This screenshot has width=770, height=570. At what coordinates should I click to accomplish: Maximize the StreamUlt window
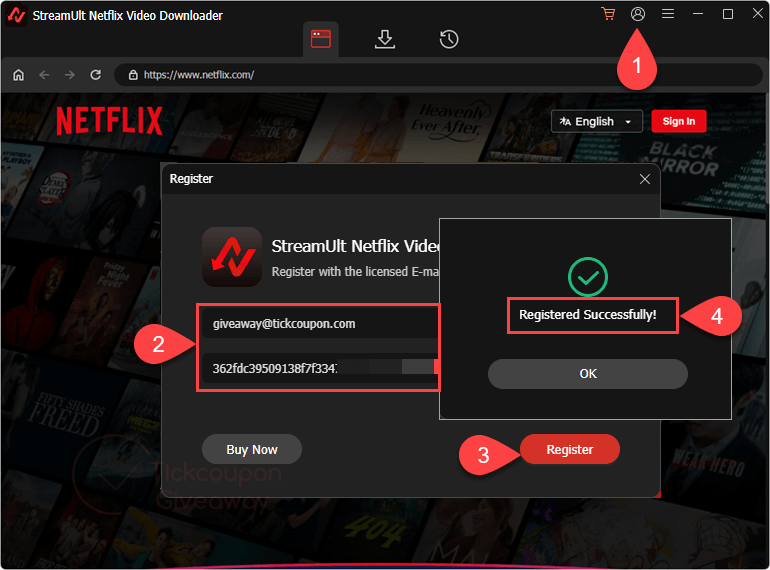point(728,14)
